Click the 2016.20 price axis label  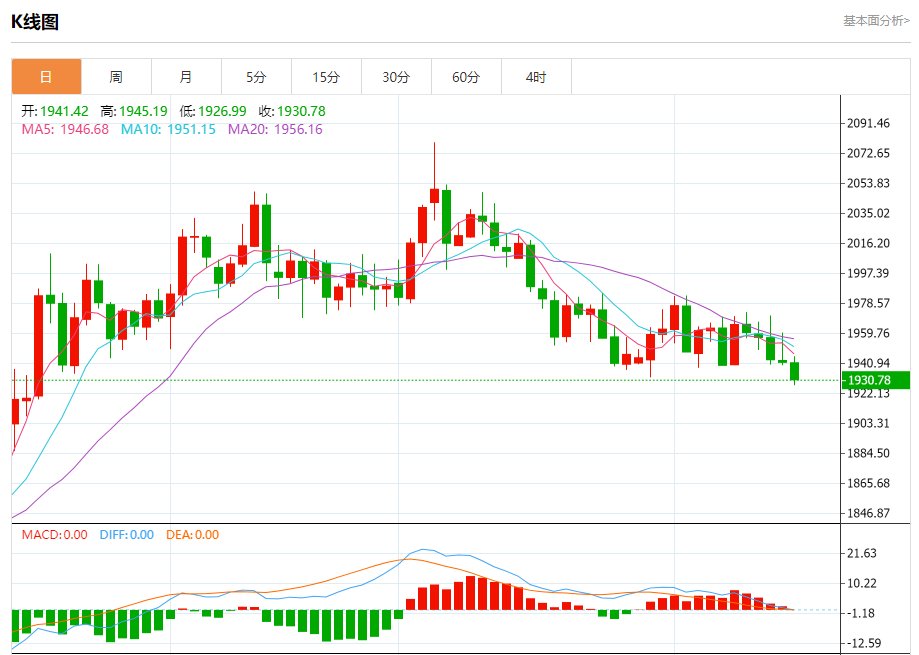click(868, 243)
